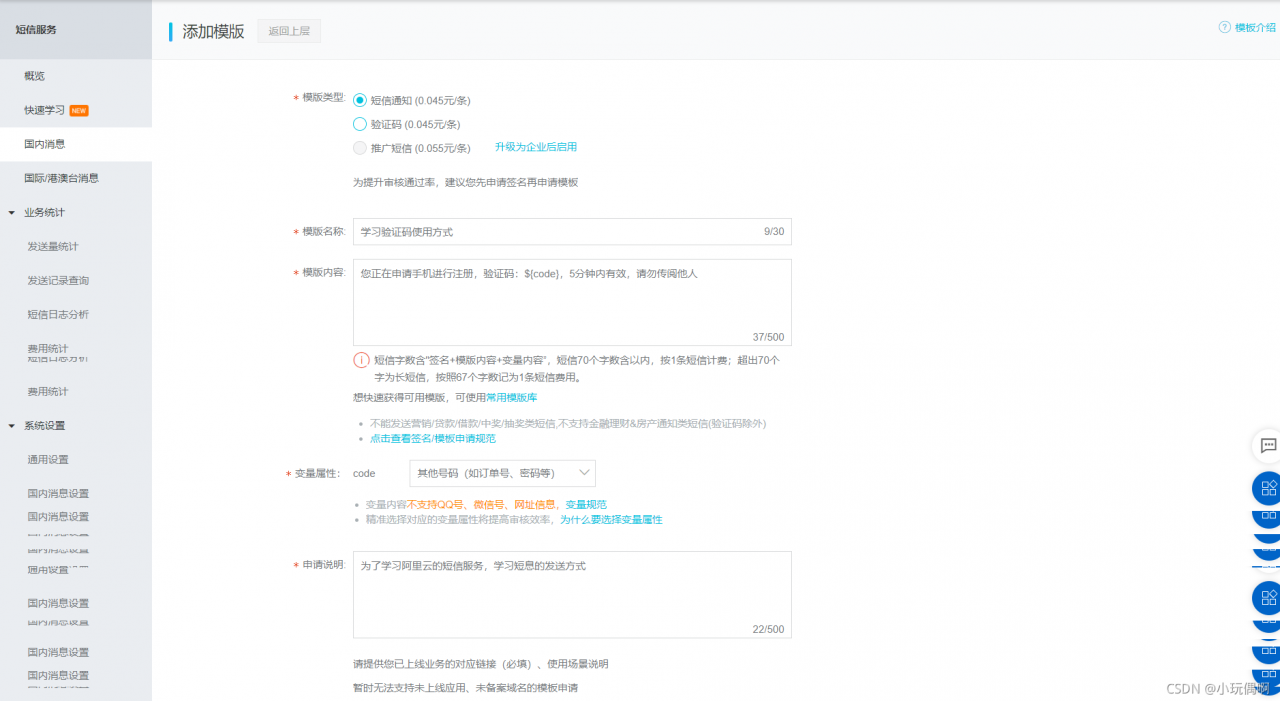
Task: Open the 升级为企业后启用 link
Action: 535,146
